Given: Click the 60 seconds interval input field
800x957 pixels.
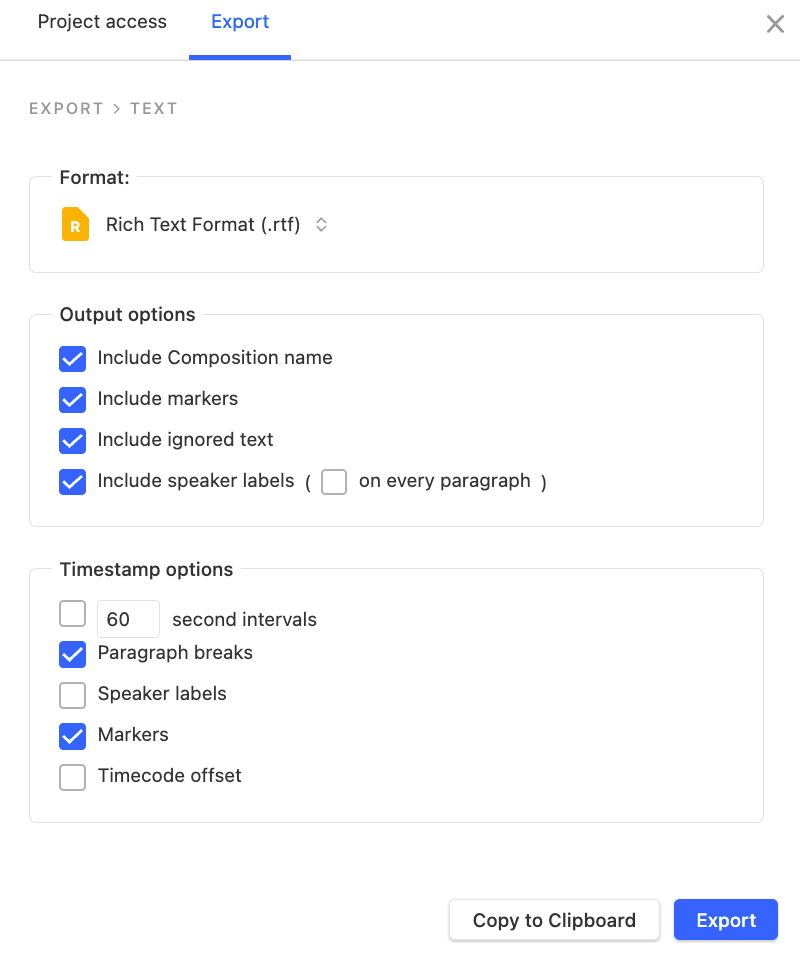Looking at the screenshot, I should (128, 619).
